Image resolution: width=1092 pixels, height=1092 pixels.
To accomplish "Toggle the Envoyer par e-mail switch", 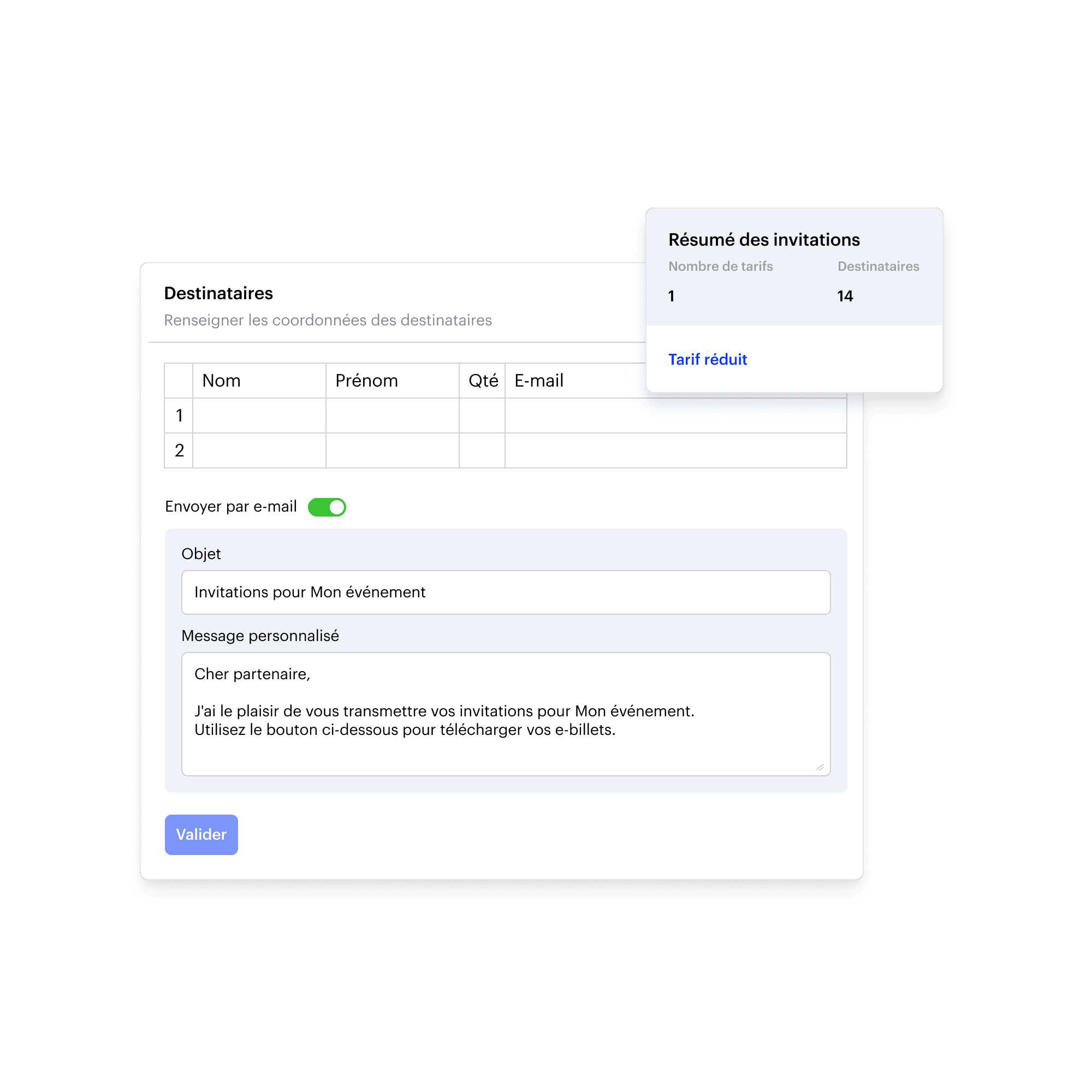I will pos(327,507).
